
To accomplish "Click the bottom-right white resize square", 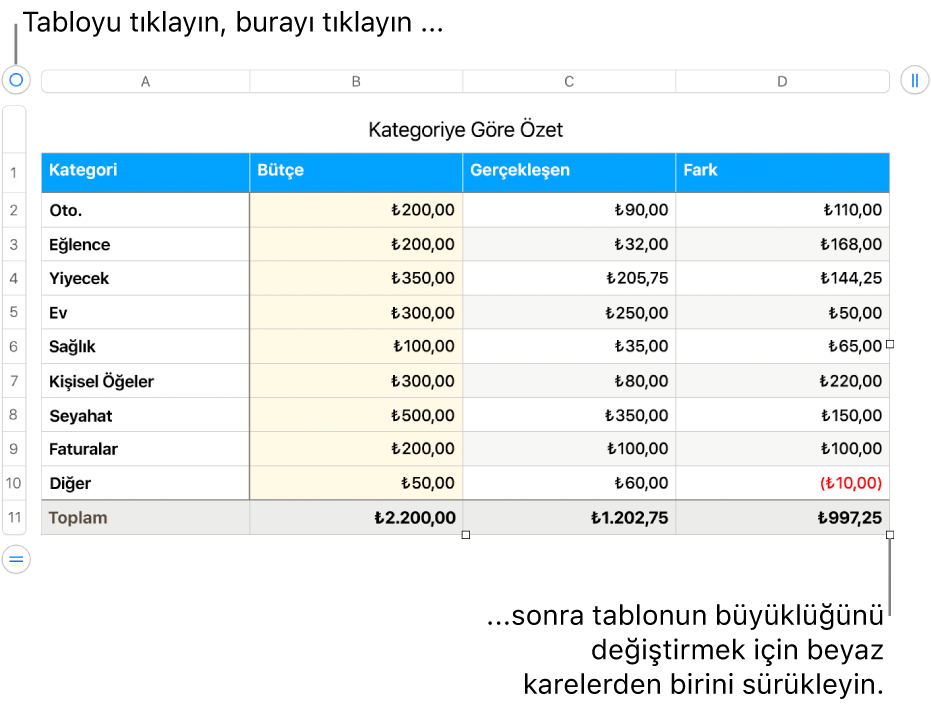I will 889,535.
